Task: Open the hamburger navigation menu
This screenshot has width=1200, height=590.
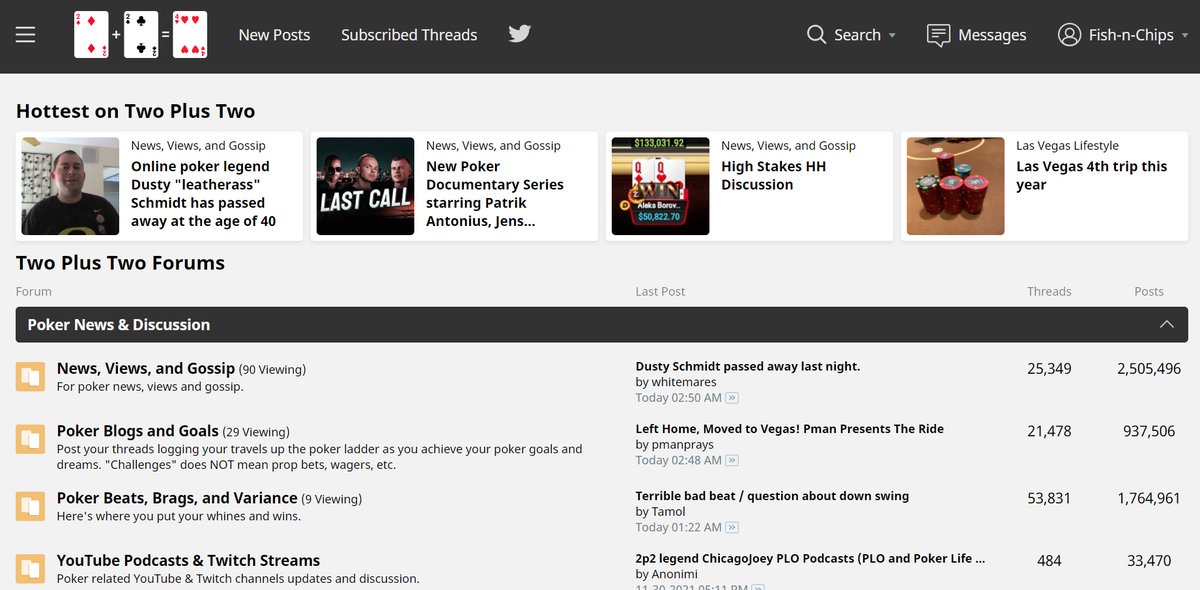Action: click(x=25, y=35)
